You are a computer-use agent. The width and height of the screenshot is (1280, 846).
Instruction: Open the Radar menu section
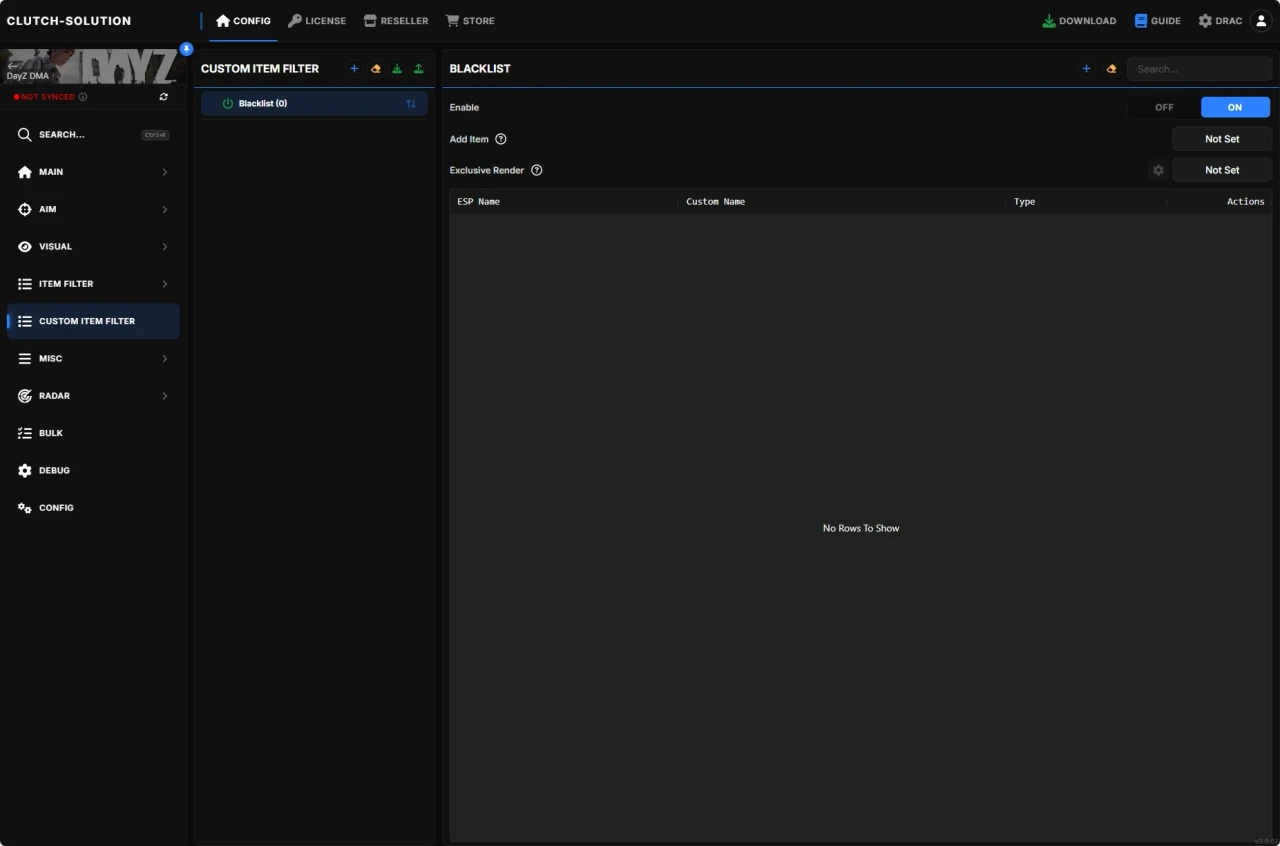point(93,396)
